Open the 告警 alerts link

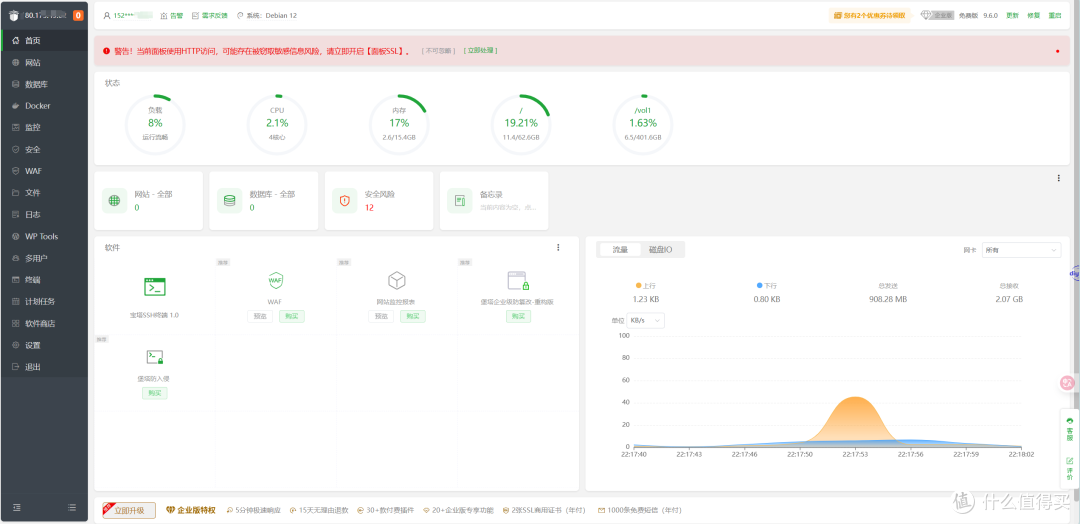172,15
